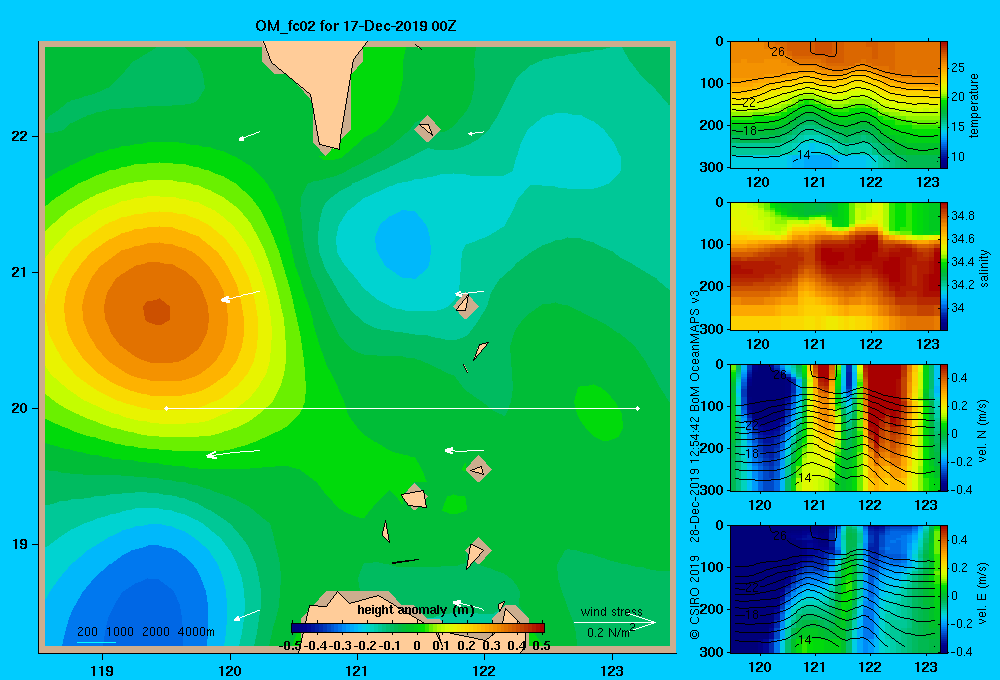Select the northward velocity cross-section panel
Screen dimensions: 1000x680
click(834, 427)
